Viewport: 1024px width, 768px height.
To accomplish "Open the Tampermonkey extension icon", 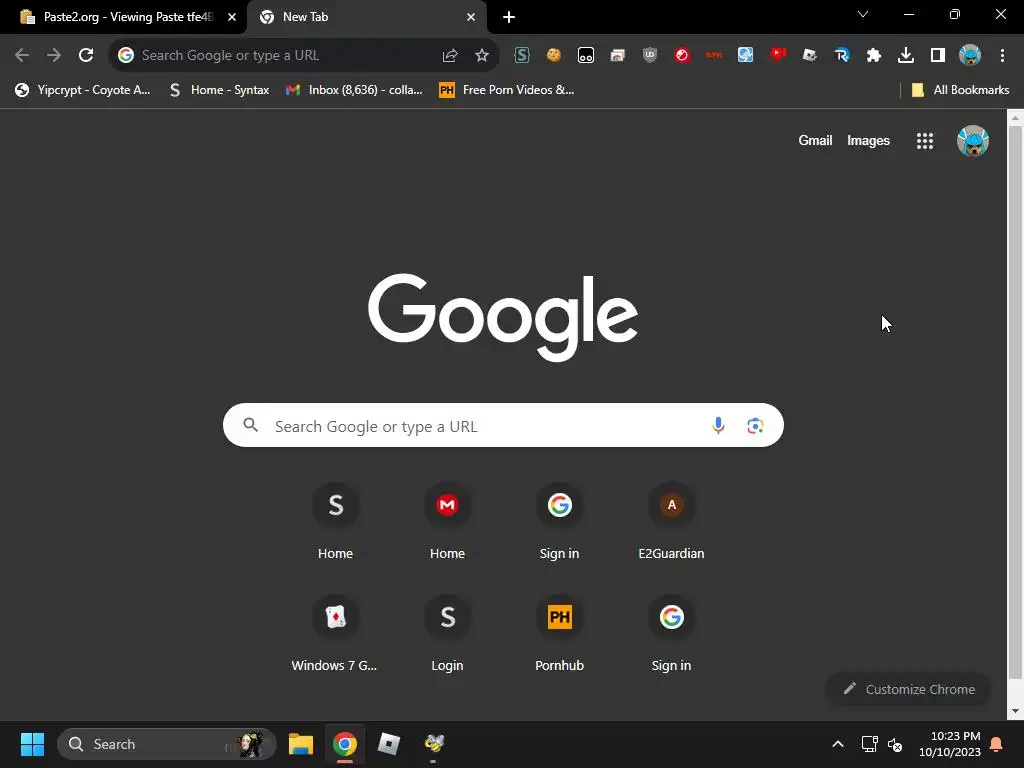I will pos(586,56).
